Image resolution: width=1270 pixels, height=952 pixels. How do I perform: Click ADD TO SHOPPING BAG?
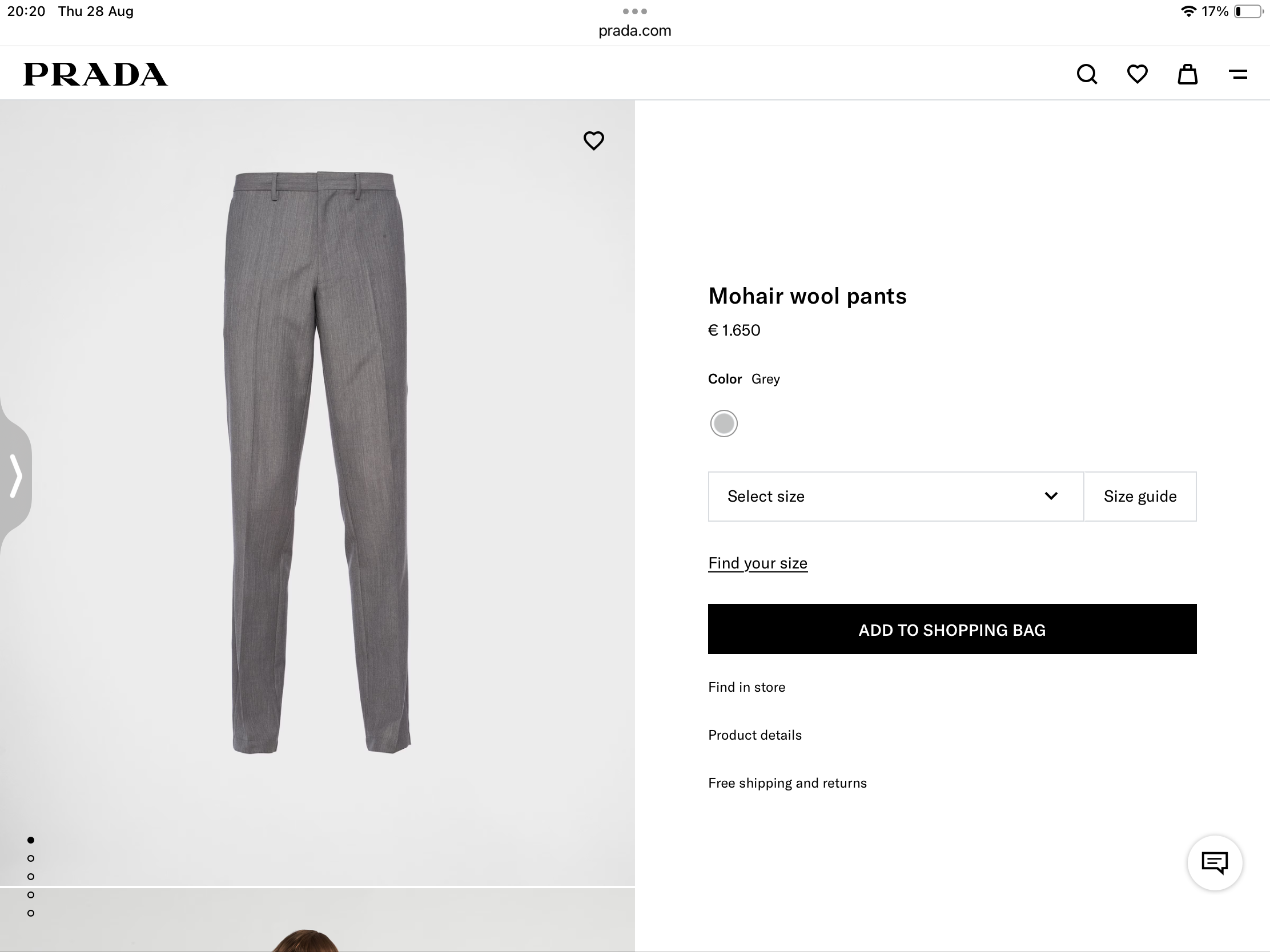tap(951, 630)
